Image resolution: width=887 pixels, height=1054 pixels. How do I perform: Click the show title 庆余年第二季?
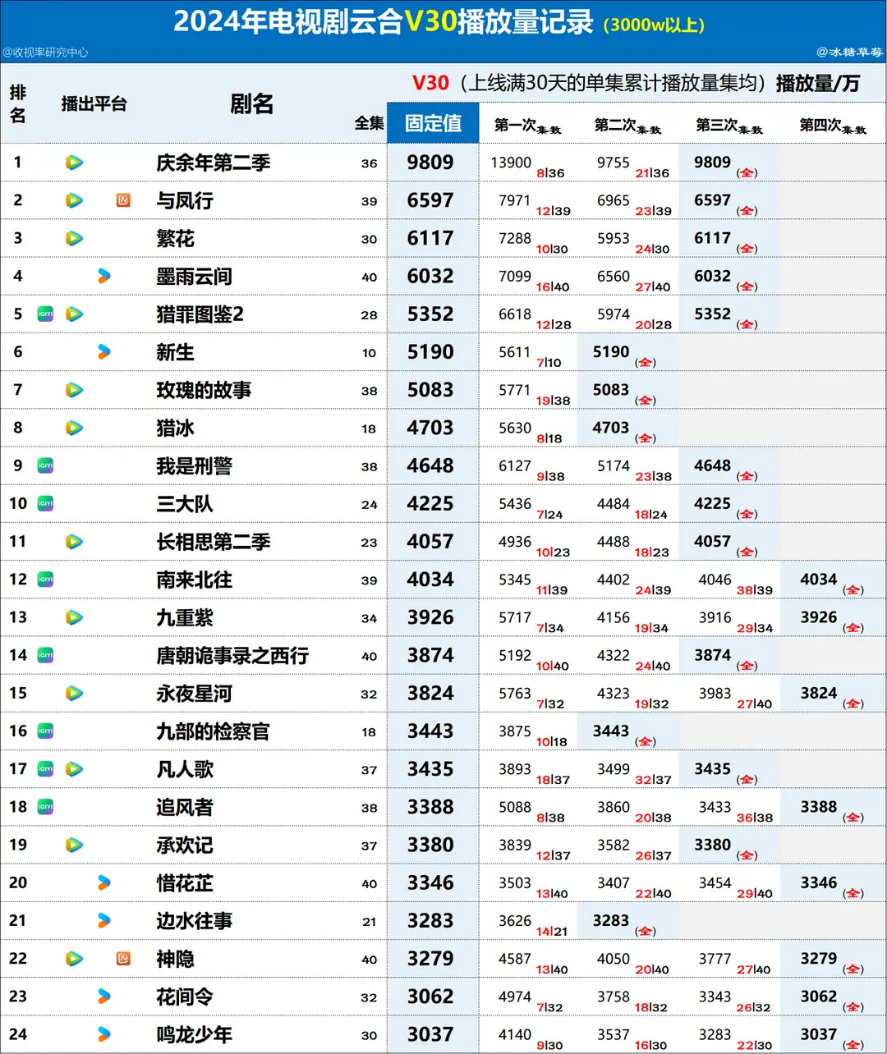(x=214, y=163)
